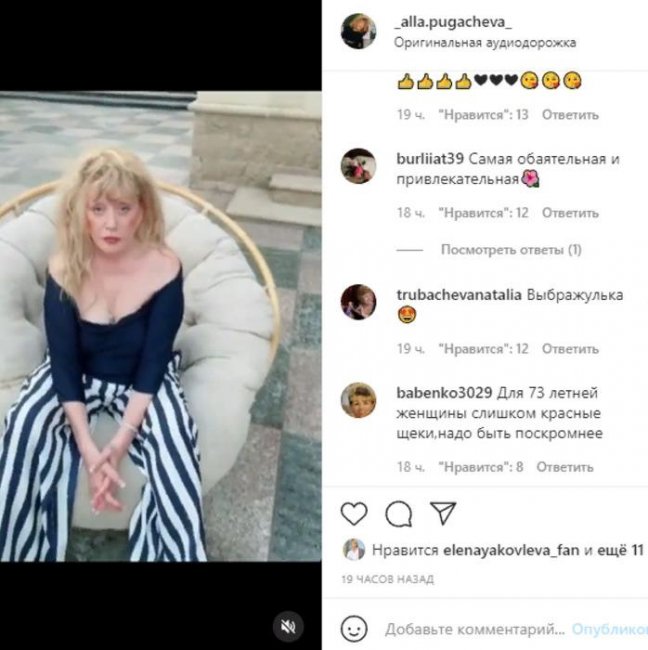Image resolution: width=648 pixels, height=650 pixels.
Task: Reply to trubachevanatalia's comment
Action: pos(570,349)
